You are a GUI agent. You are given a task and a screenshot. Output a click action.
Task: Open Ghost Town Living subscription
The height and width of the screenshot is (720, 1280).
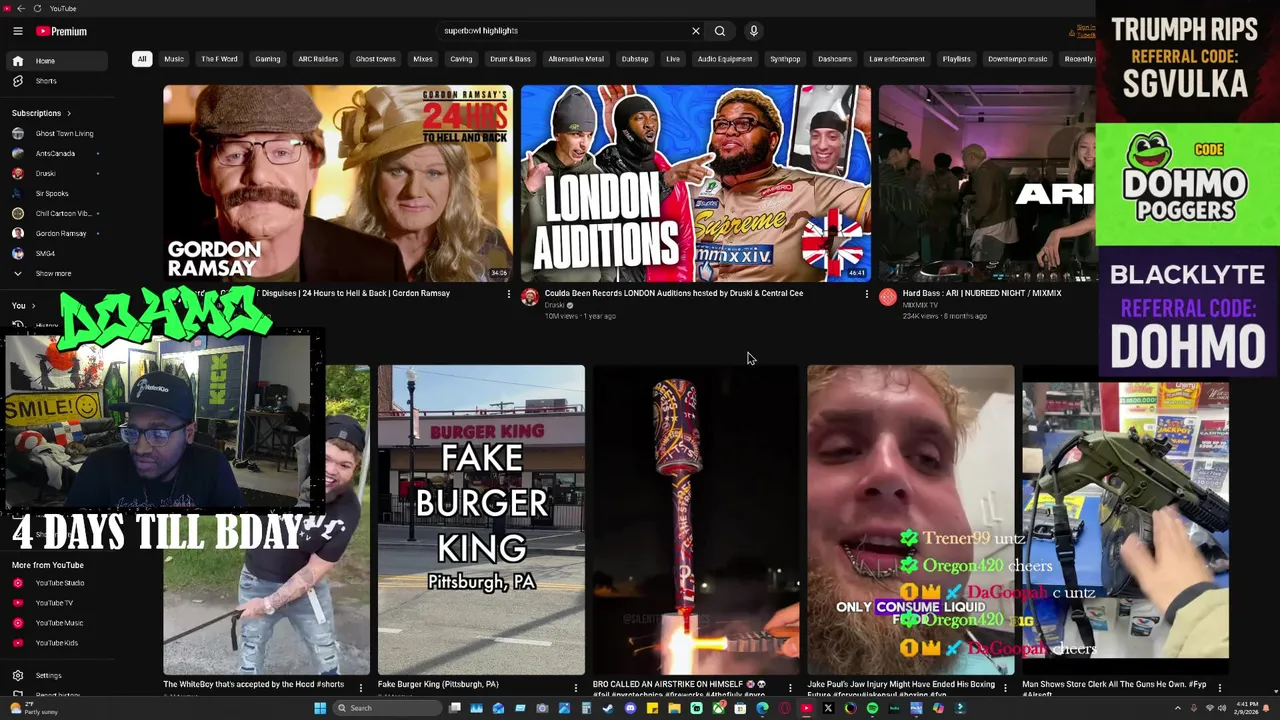click(x=57, y=133)
